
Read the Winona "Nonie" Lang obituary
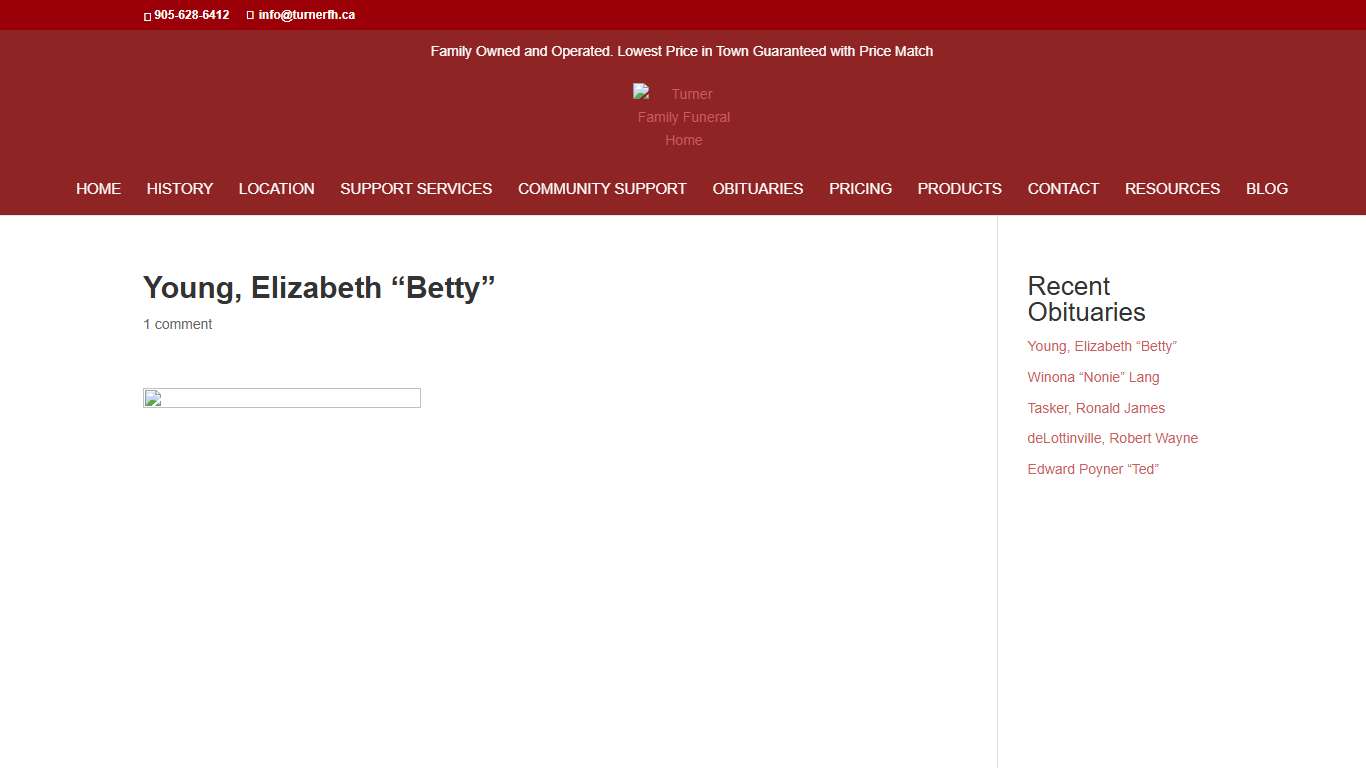click(x=1093, y=377)
